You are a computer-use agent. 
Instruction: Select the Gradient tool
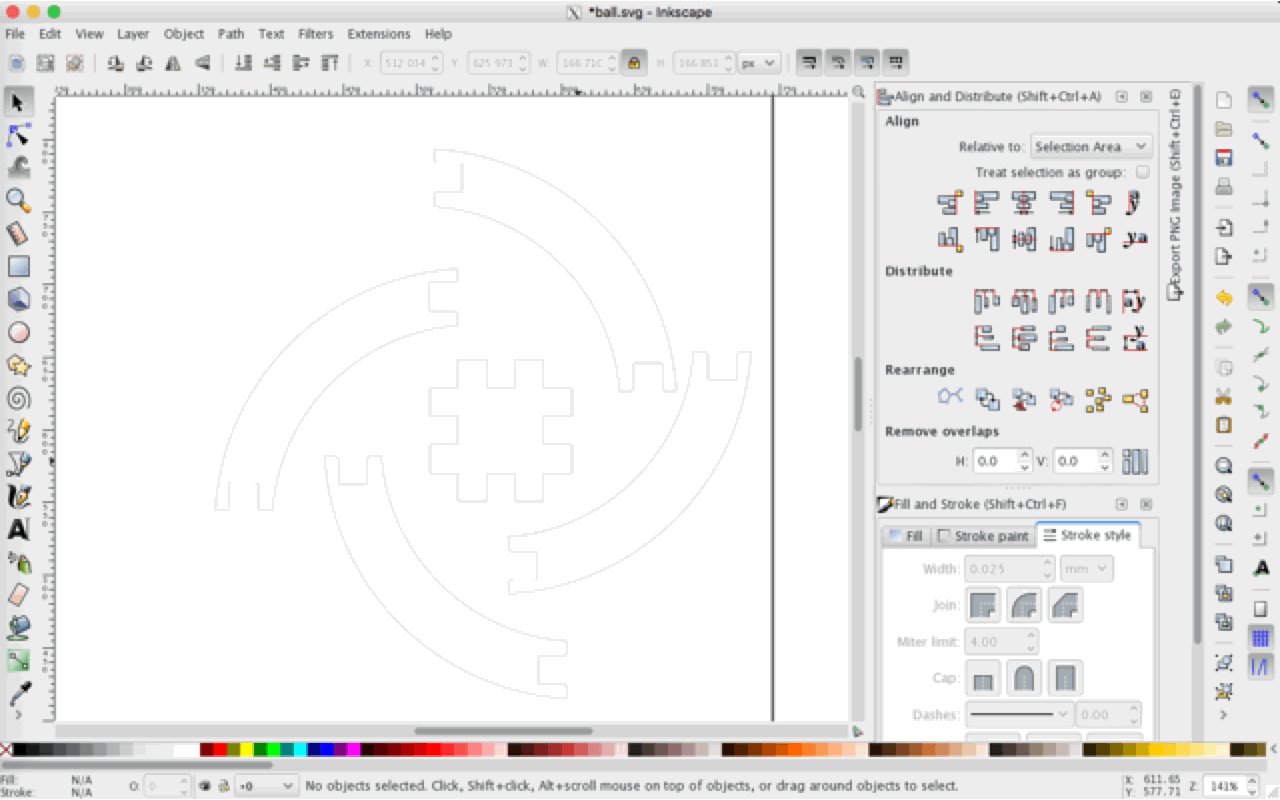pos(18,661)
